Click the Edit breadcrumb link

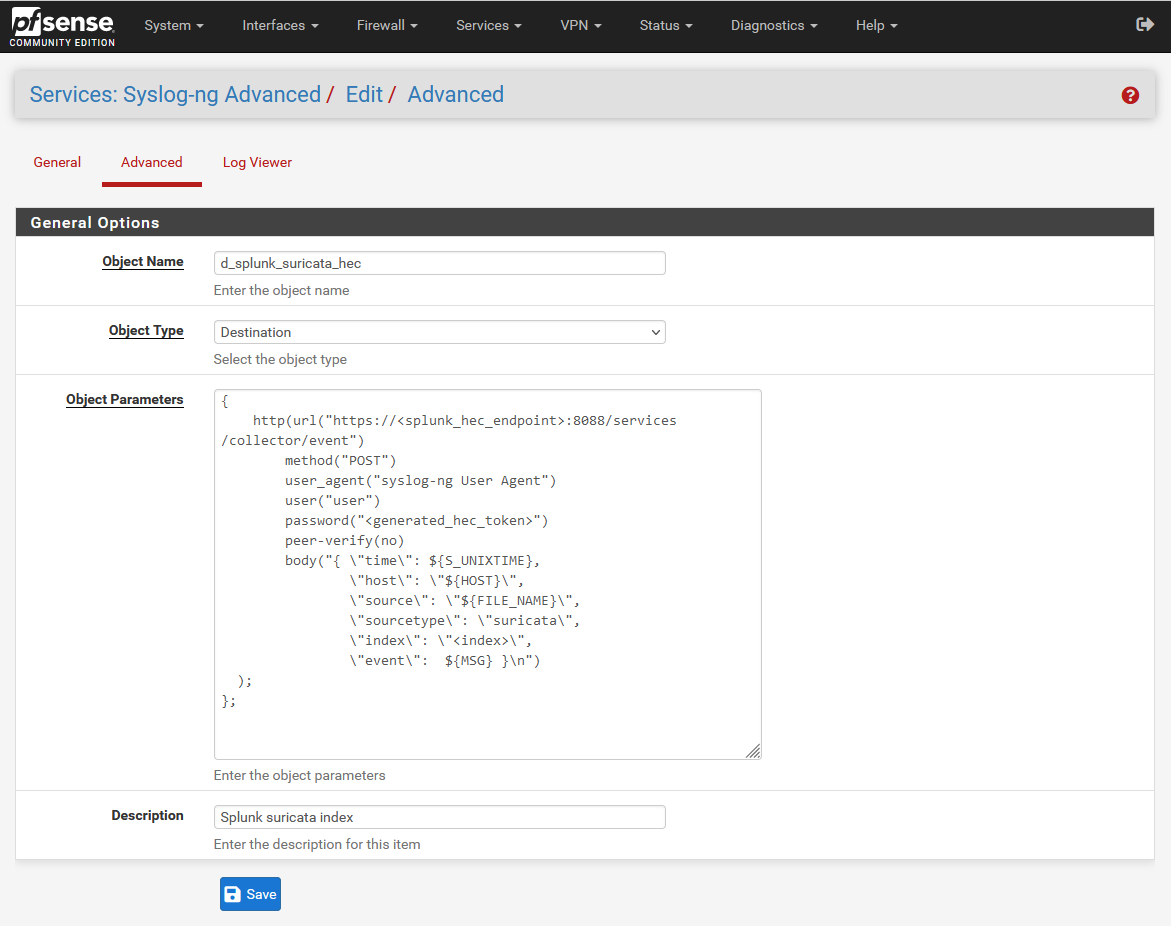pos(364,95)
